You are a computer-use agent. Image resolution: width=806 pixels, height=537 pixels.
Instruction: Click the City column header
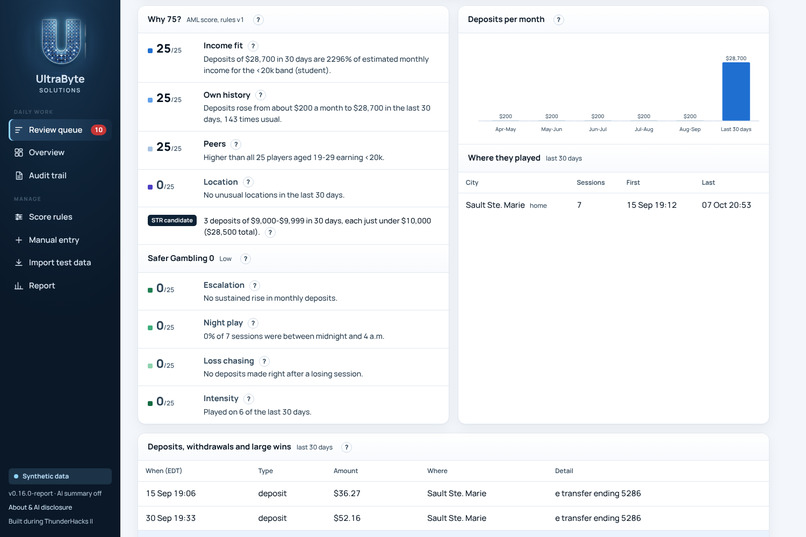coord(472,182)
